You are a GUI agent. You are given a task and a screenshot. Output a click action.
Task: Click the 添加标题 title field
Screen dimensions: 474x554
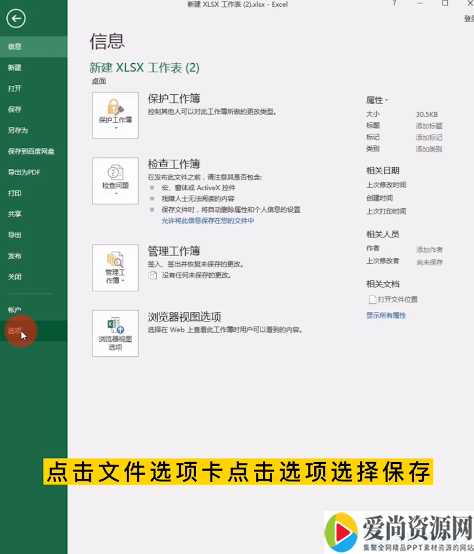click(x=429, y=126)
